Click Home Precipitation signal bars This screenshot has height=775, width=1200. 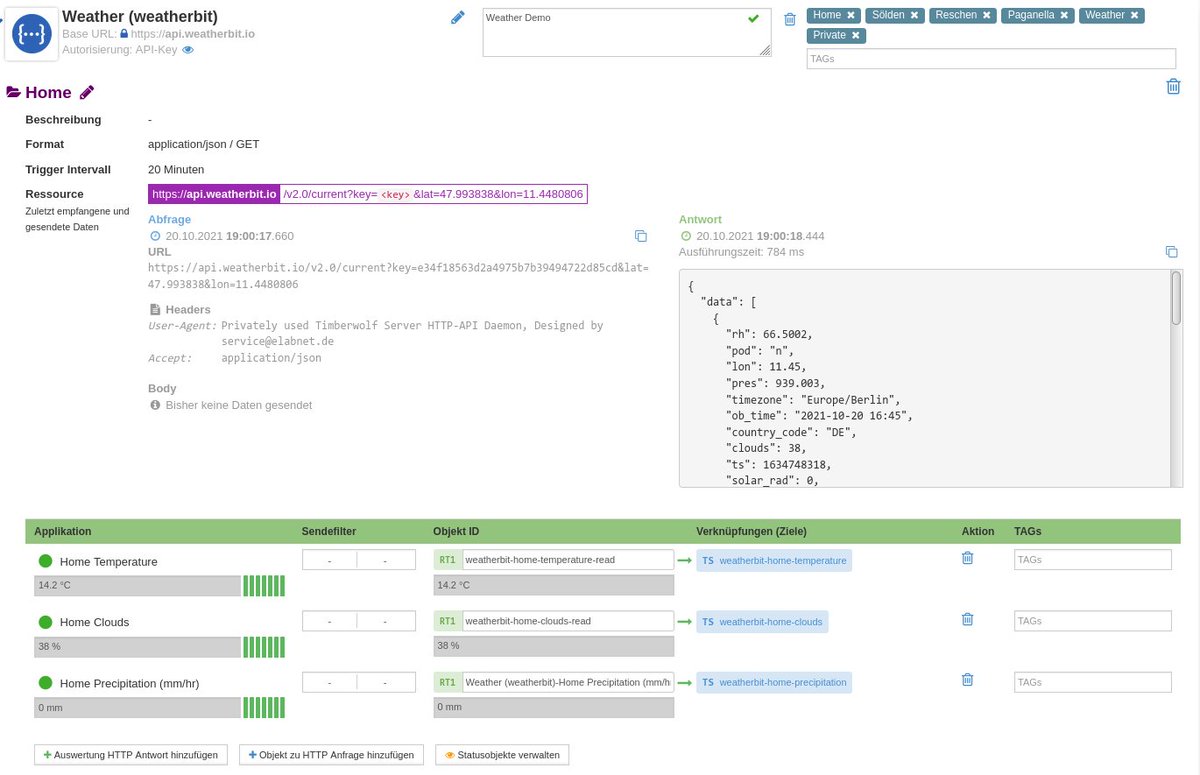click(264, 708)
